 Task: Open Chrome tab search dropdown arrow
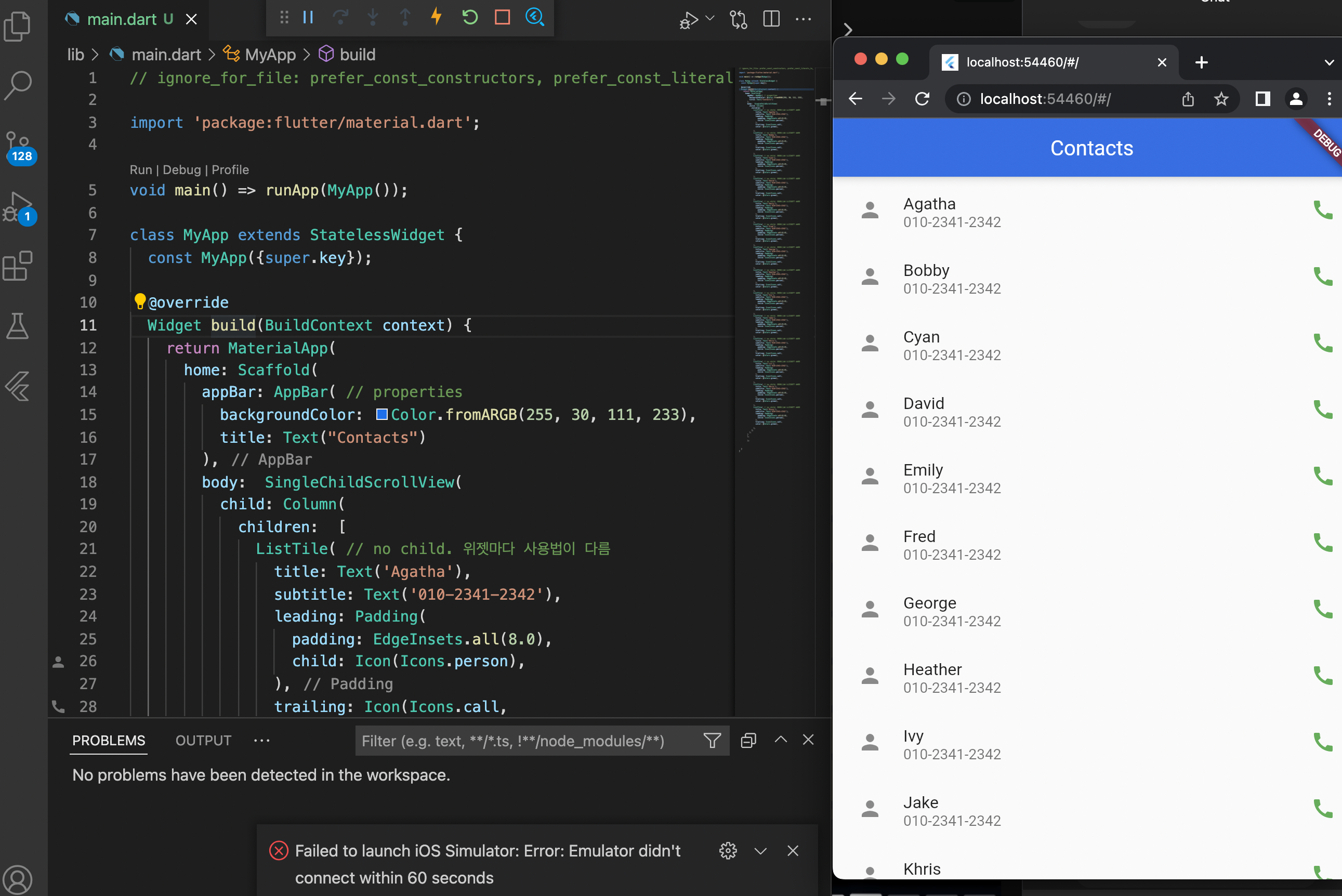[1329, 62]
